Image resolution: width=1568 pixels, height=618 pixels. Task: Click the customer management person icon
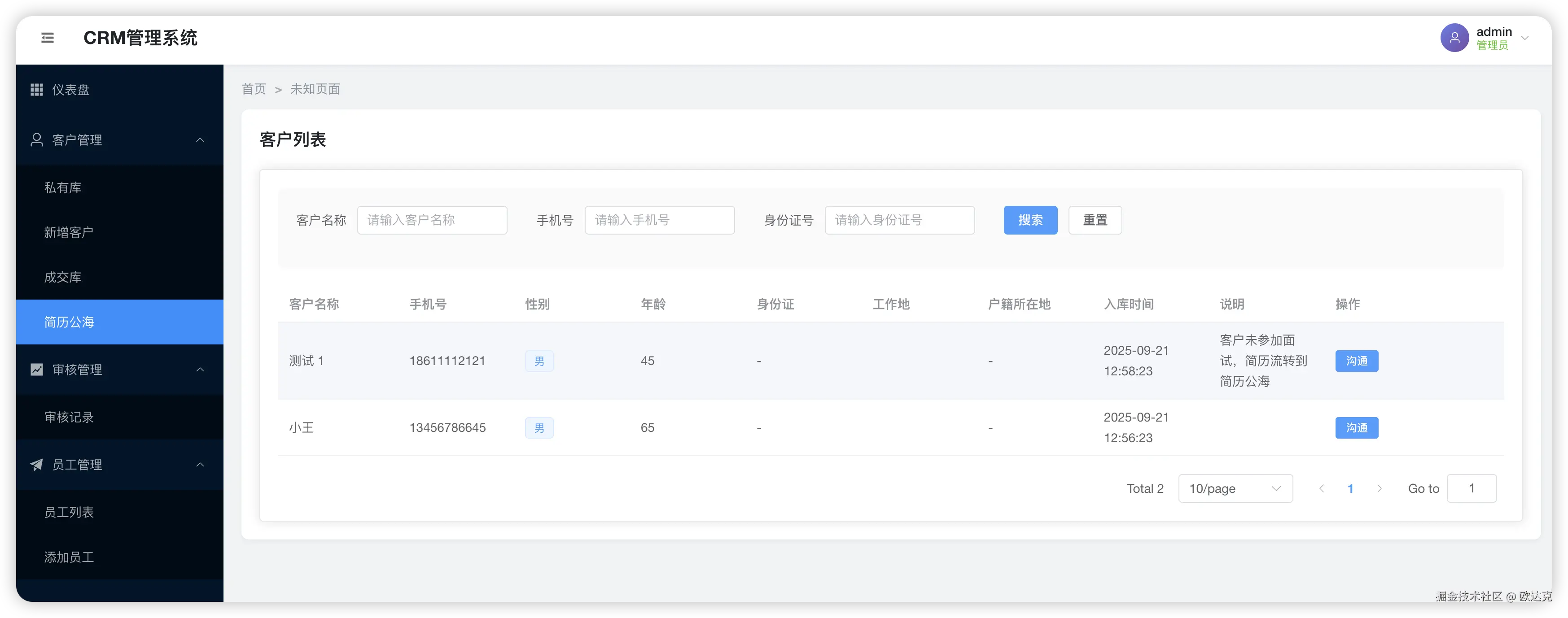36,140
